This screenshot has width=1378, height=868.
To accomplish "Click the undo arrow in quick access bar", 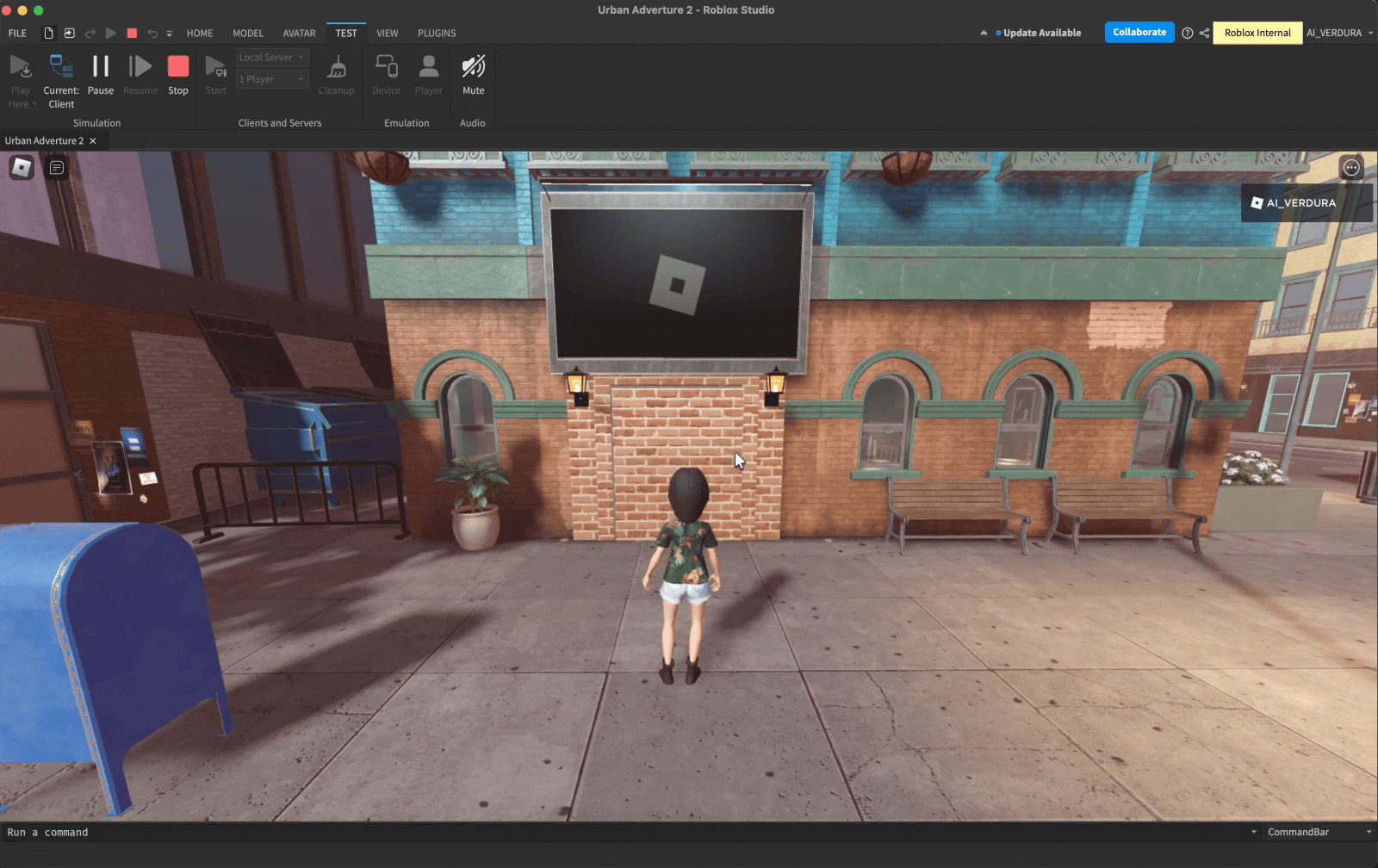I will point(152,33).
